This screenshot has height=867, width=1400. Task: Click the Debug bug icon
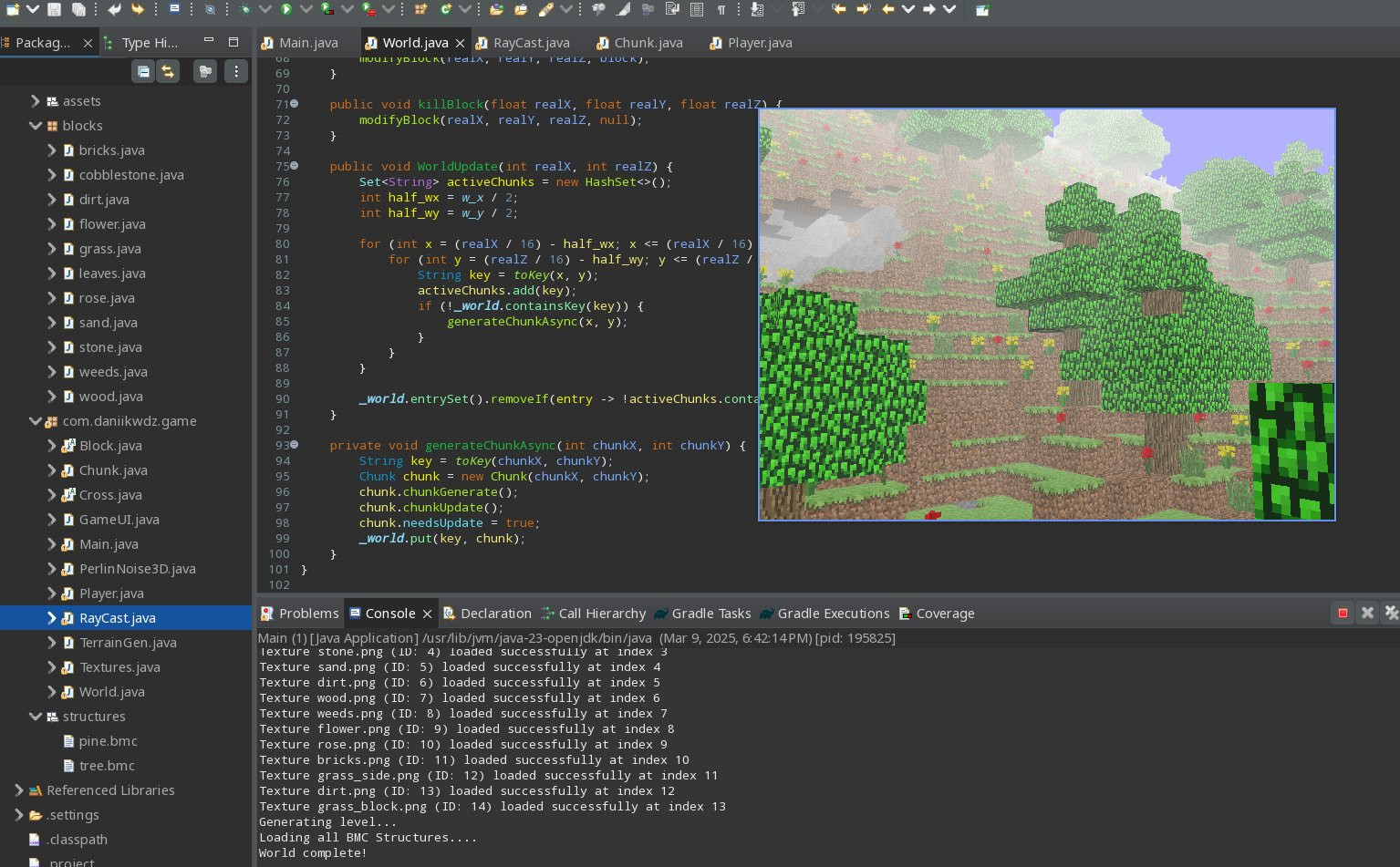click(x=244, y=9)
